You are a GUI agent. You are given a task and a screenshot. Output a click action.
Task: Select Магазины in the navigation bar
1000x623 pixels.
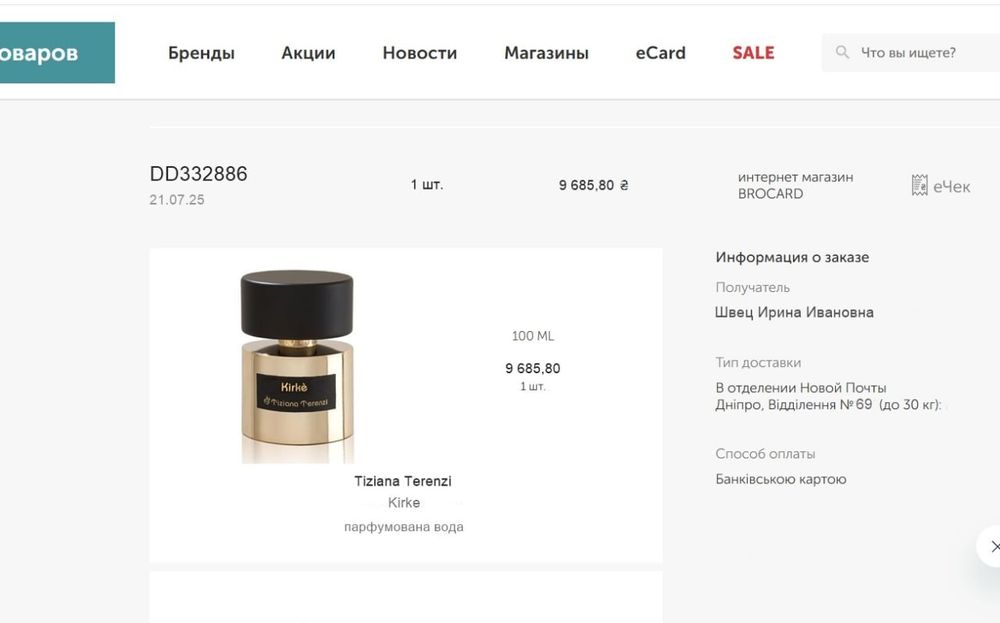point(546,53)
